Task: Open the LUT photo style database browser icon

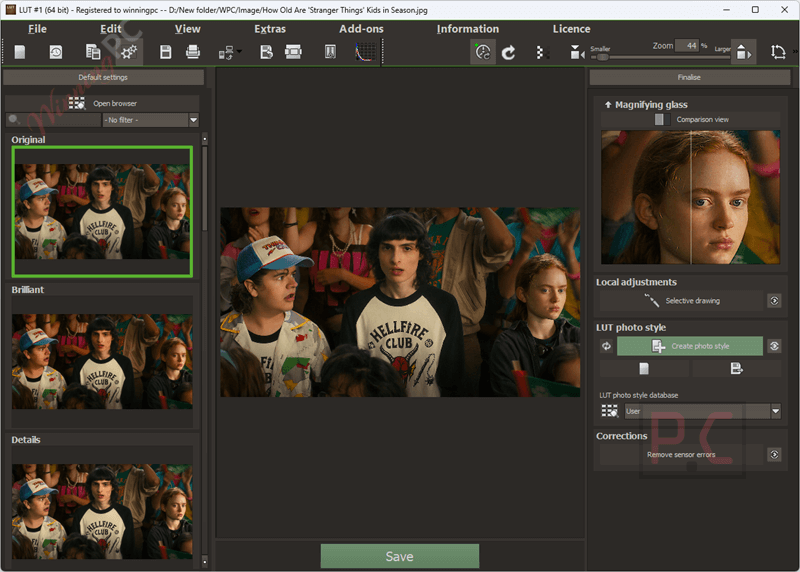Action: (x=610, y=411)
